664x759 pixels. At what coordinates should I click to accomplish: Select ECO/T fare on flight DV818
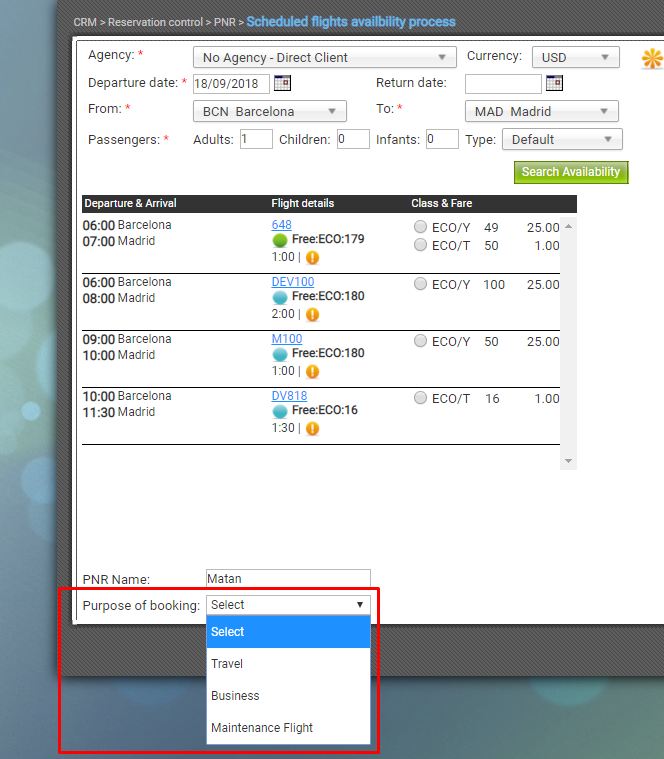(x=420, y=398)
